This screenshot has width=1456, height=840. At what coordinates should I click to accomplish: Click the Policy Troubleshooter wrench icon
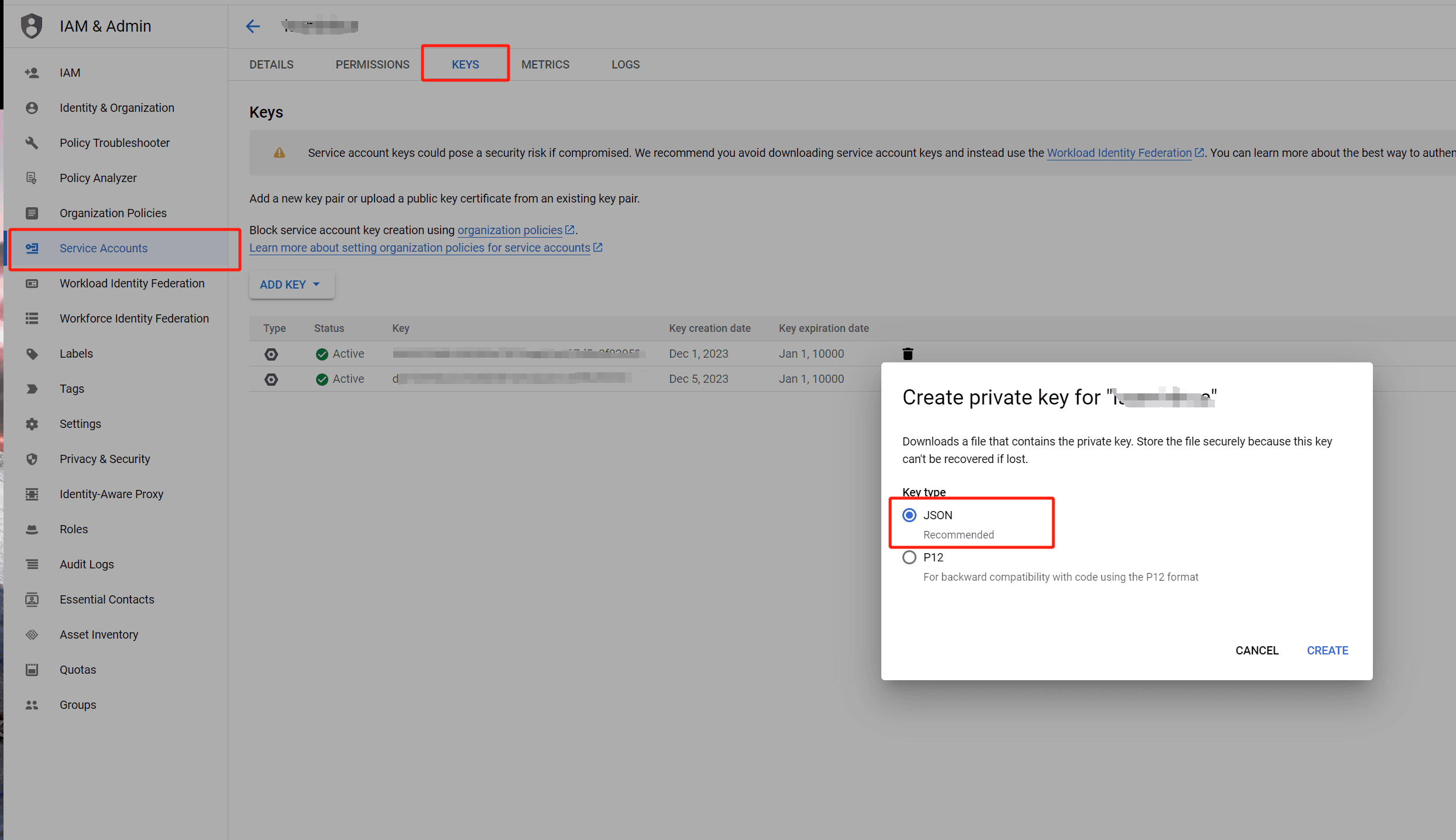click(x=32, y=143)
